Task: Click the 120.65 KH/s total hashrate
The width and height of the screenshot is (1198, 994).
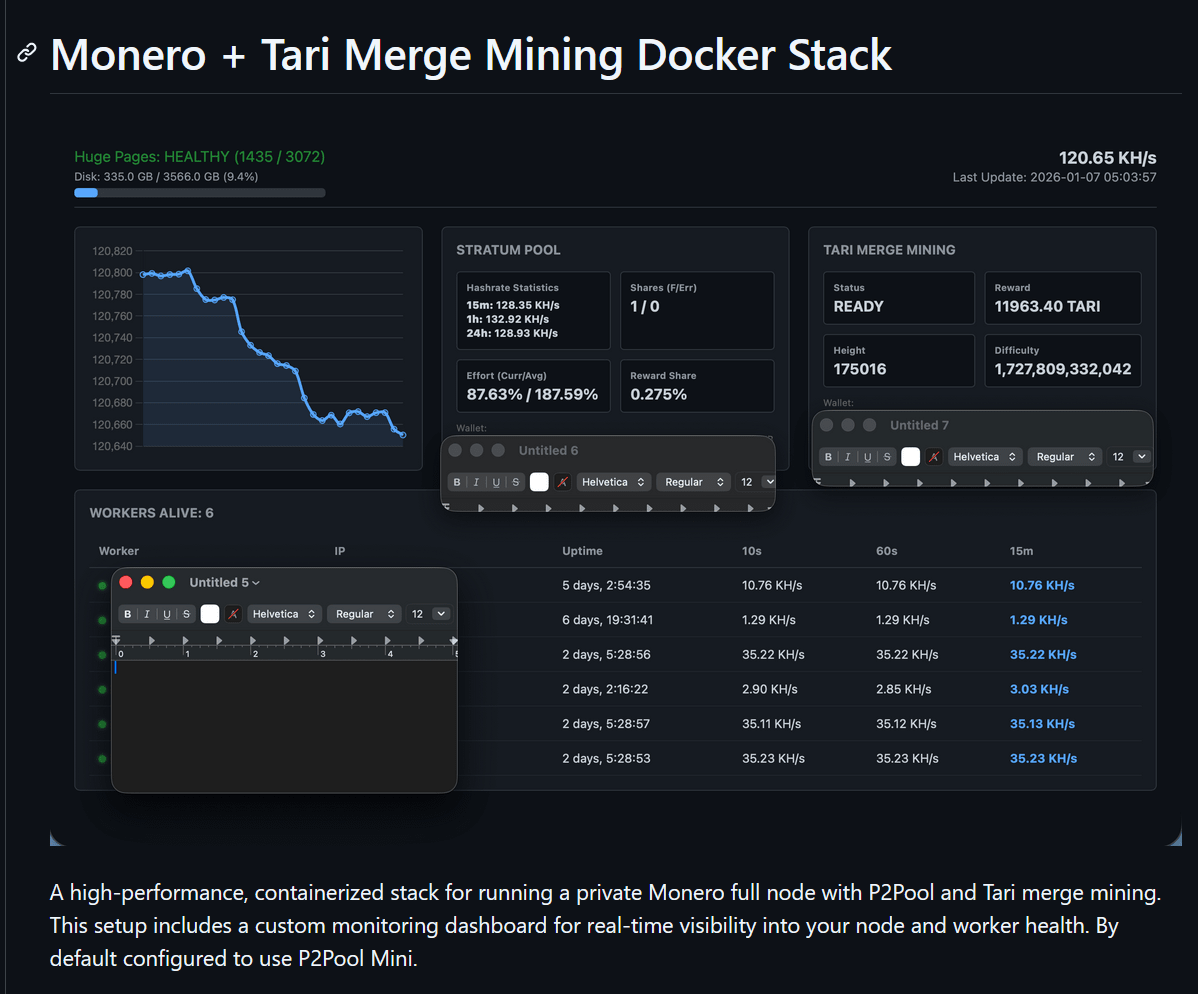Action: 1107,158
